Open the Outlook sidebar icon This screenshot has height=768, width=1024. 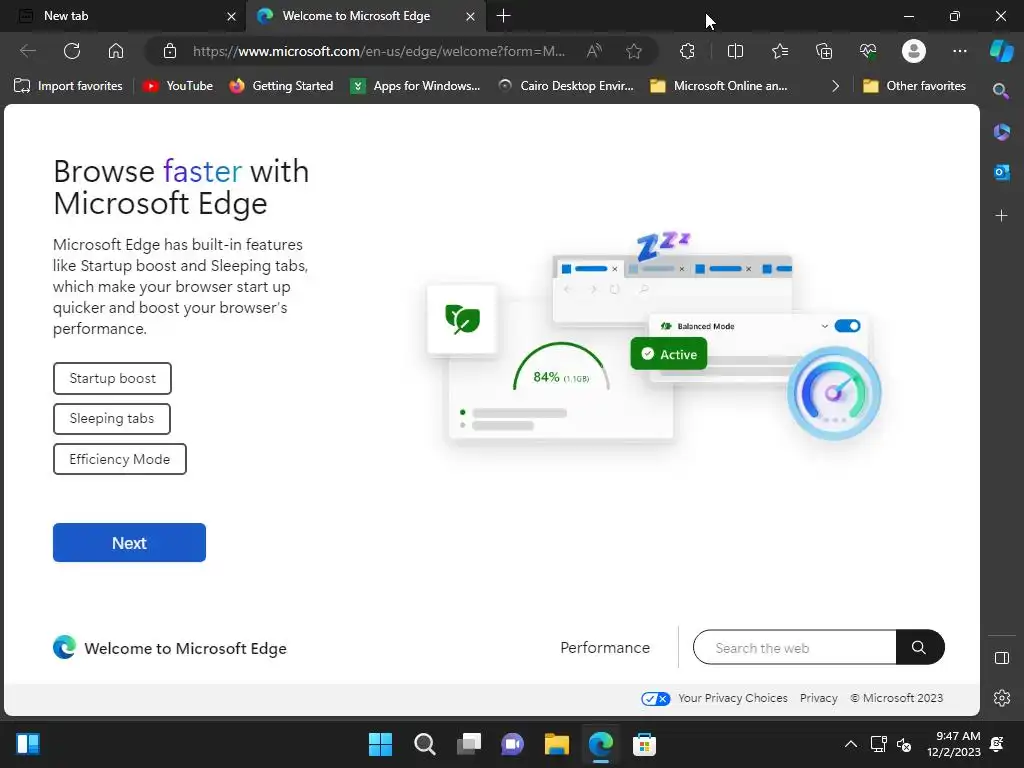pos(1001,172)
